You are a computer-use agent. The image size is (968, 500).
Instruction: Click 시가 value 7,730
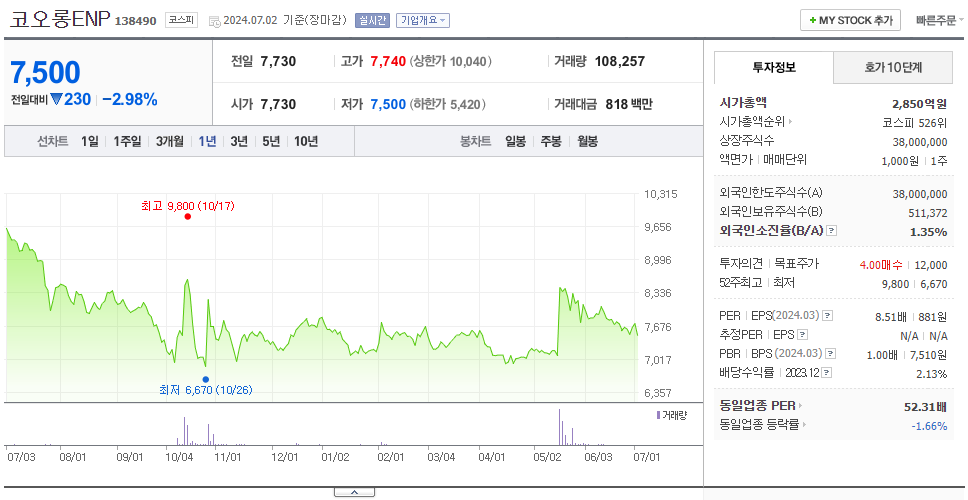click(x=278, y=104)
